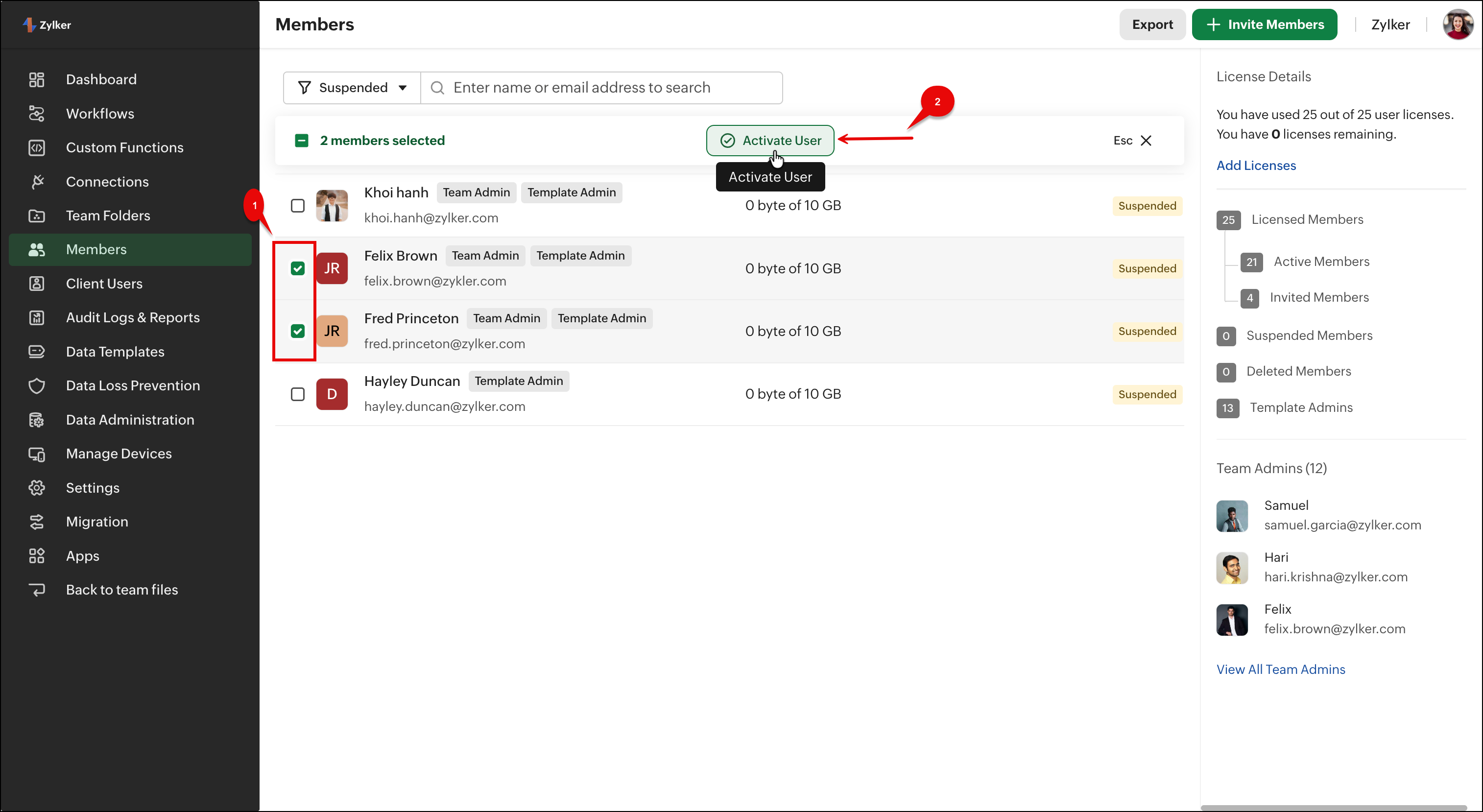Click the horizontal scrollbar at bottom right
1483x812 pixels.
(1333, 808)
